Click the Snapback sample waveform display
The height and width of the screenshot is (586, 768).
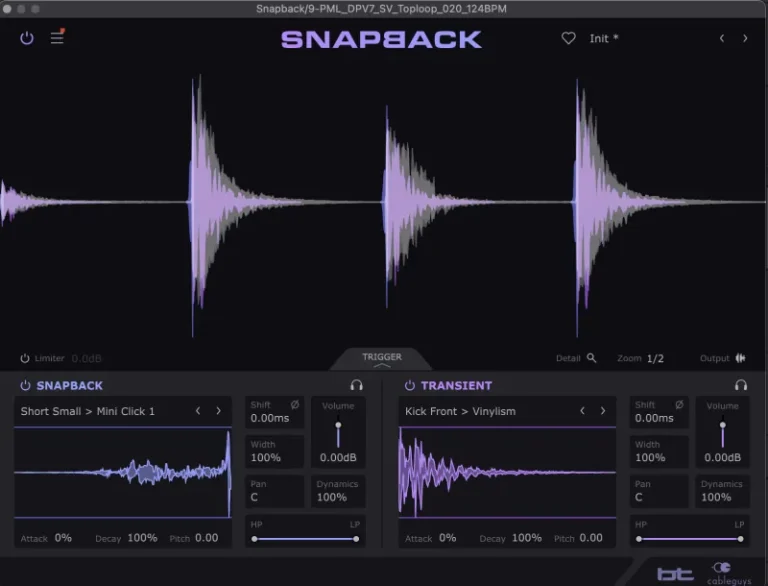pos(123,472)
